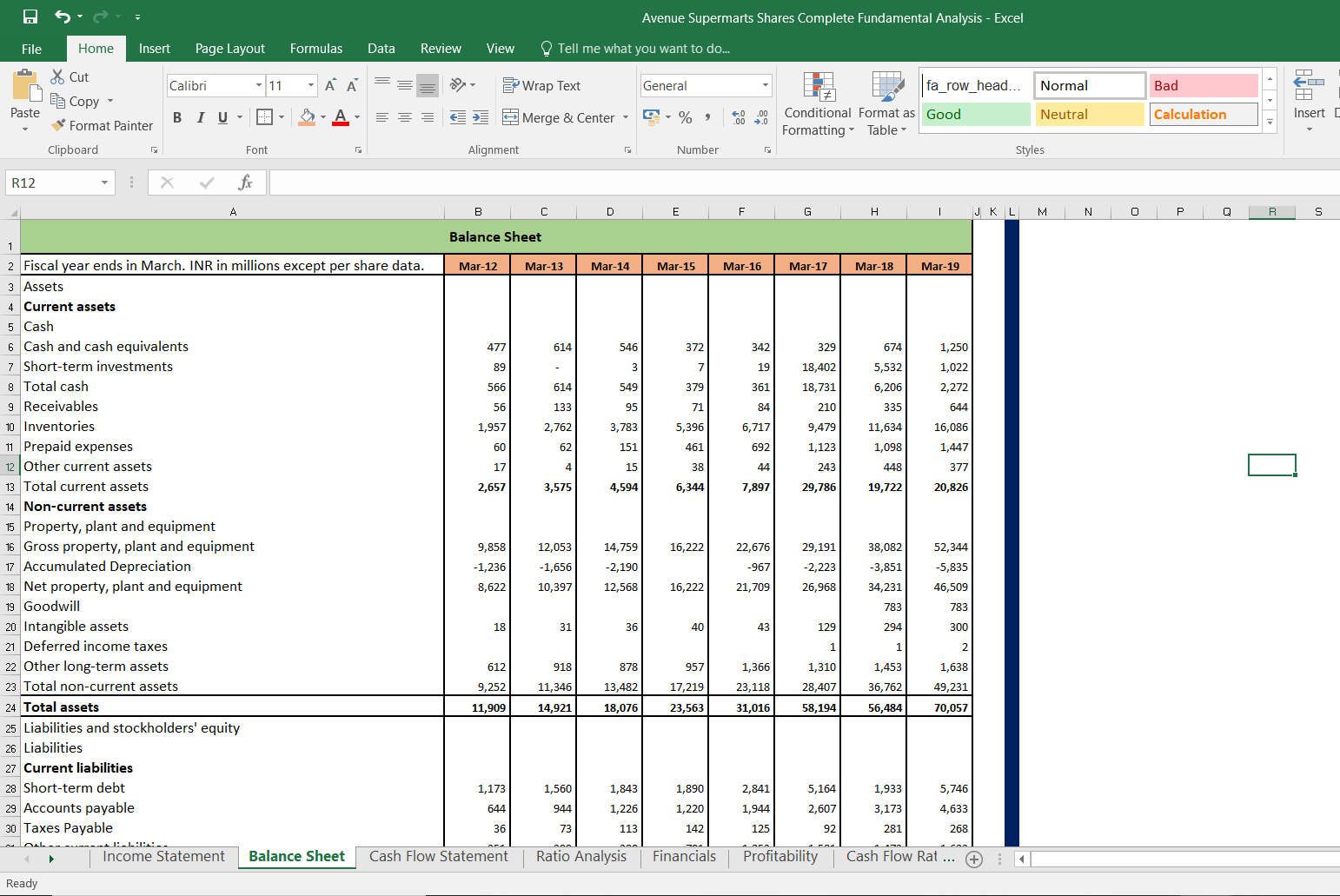Click Tell me what you want to do

pos(635,49)
